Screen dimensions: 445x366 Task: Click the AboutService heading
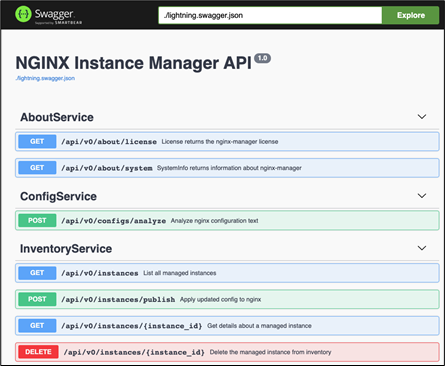point(57,117)
